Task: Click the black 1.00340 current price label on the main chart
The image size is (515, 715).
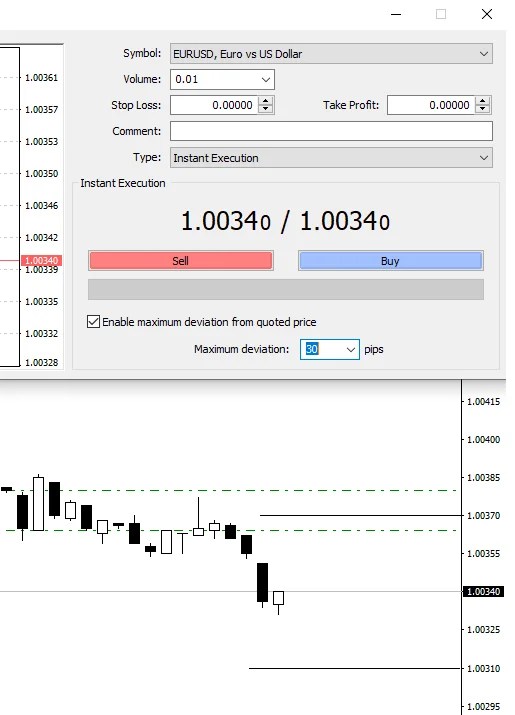Action: click(x=483, y=591)
